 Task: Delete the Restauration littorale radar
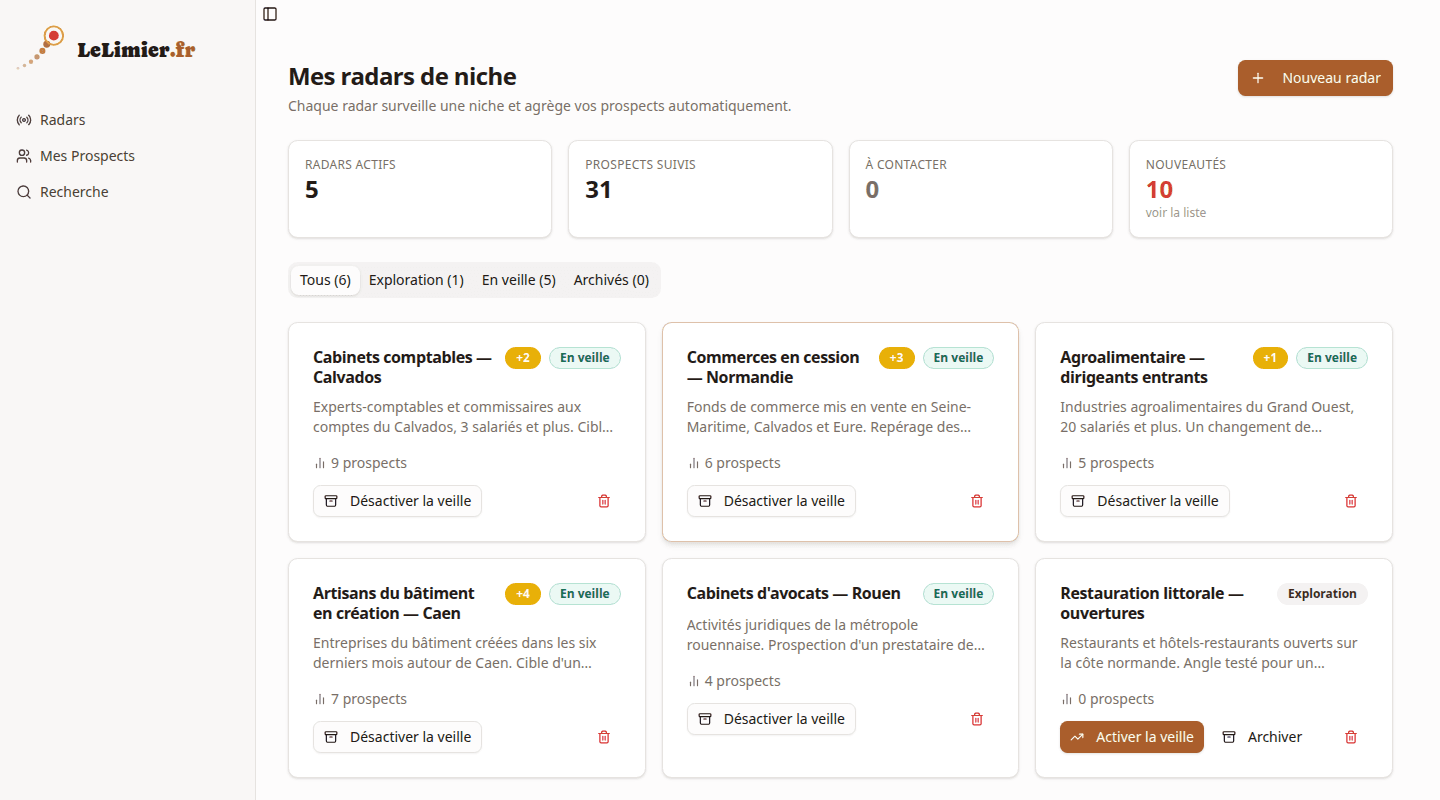coord(1351,737)
